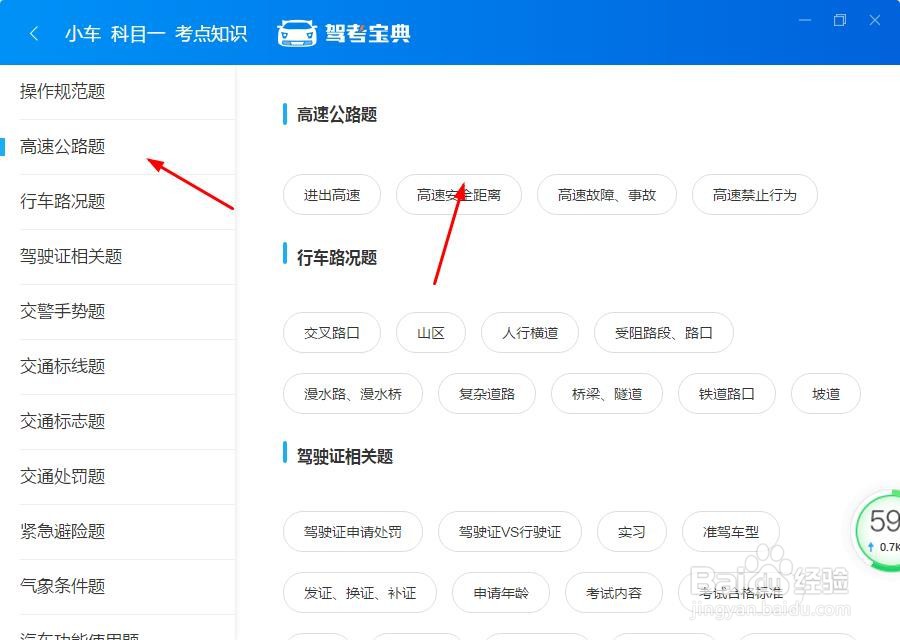
Task: Open 驾驶证申请处罚 topic
Action: (x=352, y=532)
